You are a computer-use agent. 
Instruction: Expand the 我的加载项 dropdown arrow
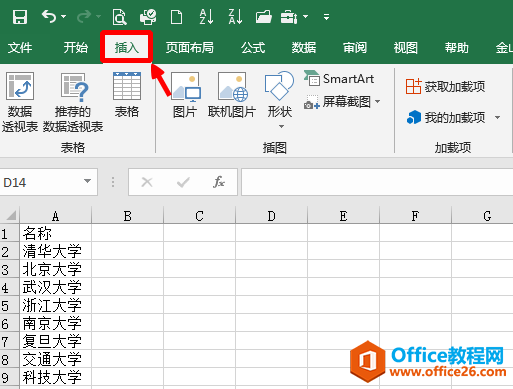click(497, 117)
